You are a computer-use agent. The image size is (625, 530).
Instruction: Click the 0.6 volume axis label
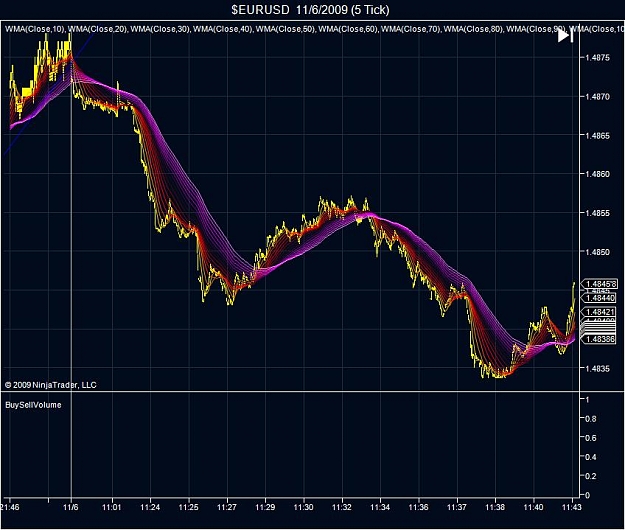tap(590, 438)
